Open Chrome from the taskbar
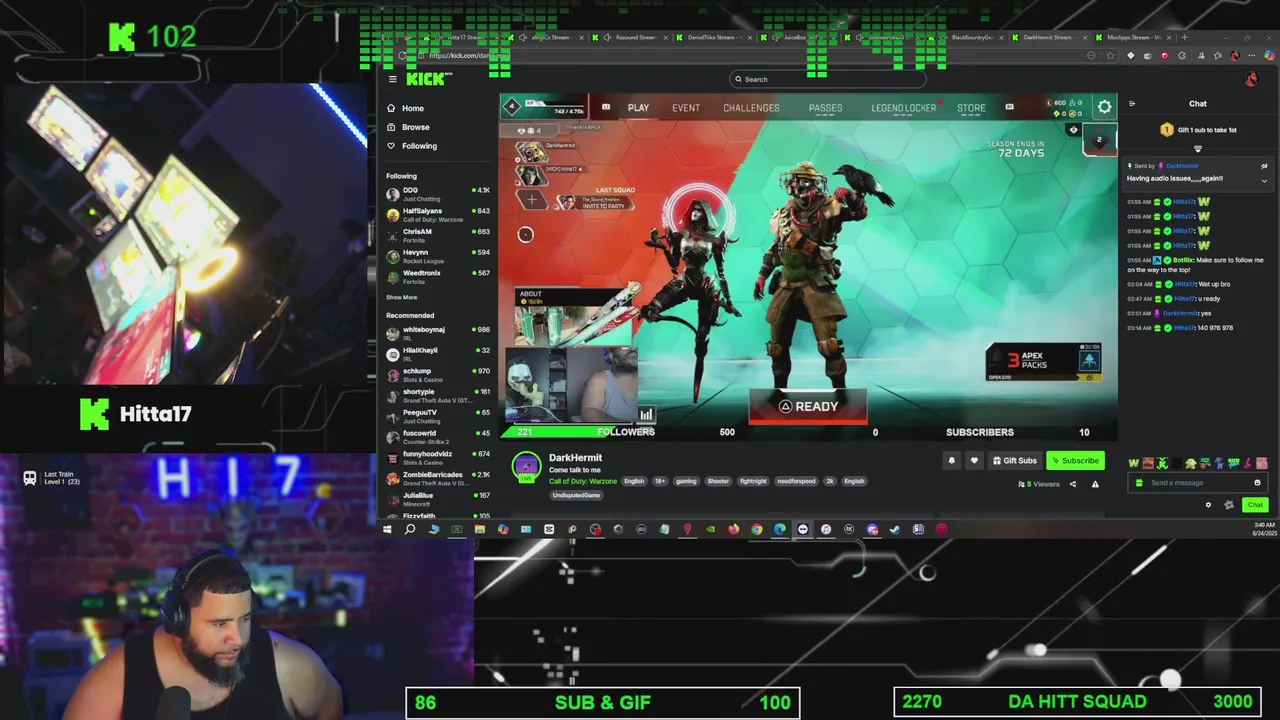1280x720 pixels. click(x=756, y=529)
